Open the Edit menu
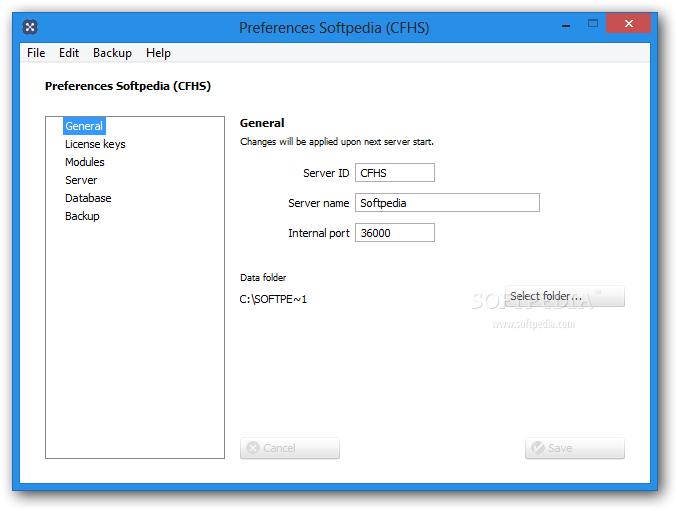Viewport: 678px width, 511px height. pos(69,53)
